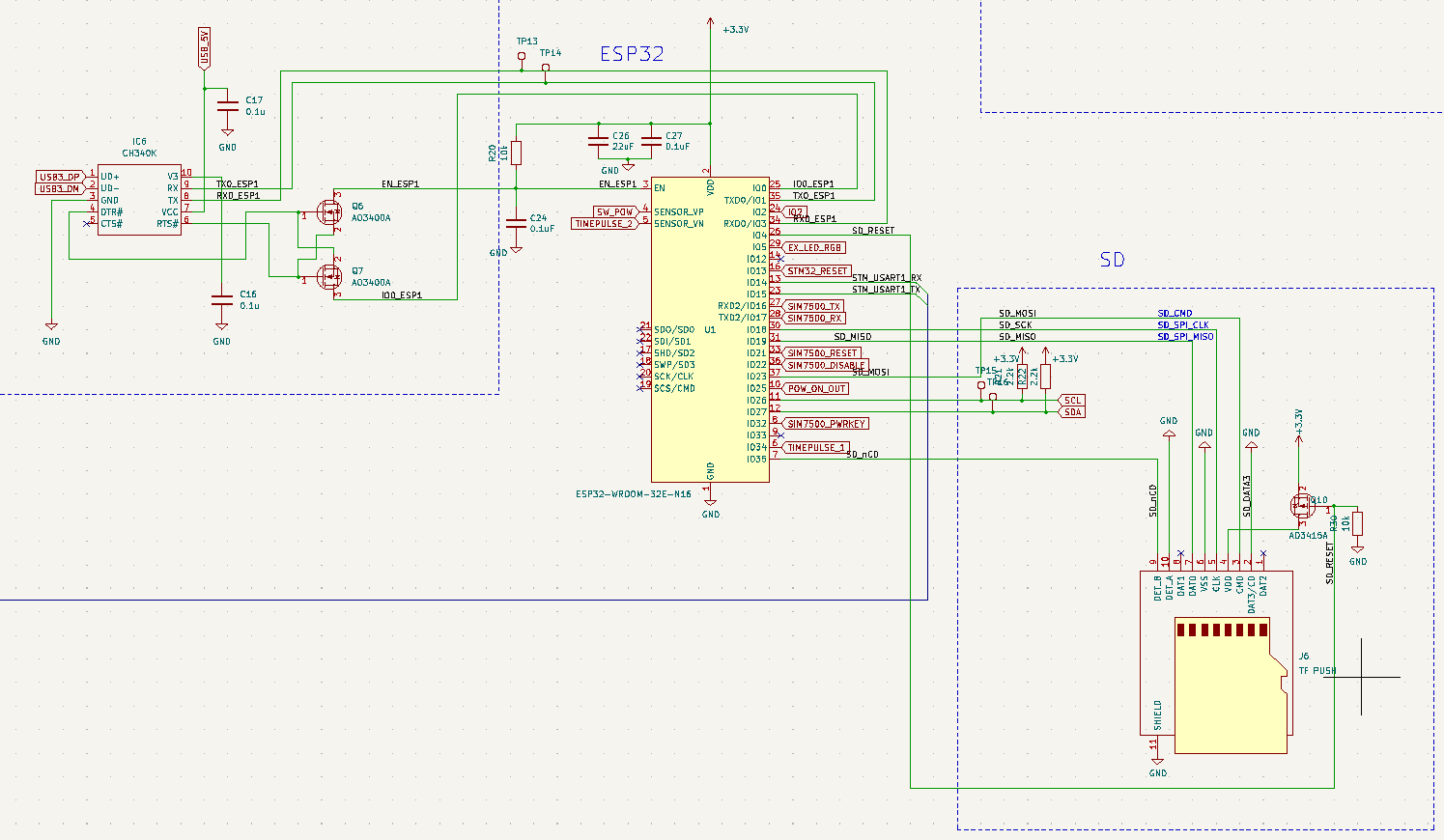Click the SIM7500_RESET global label

pos(821,353)
